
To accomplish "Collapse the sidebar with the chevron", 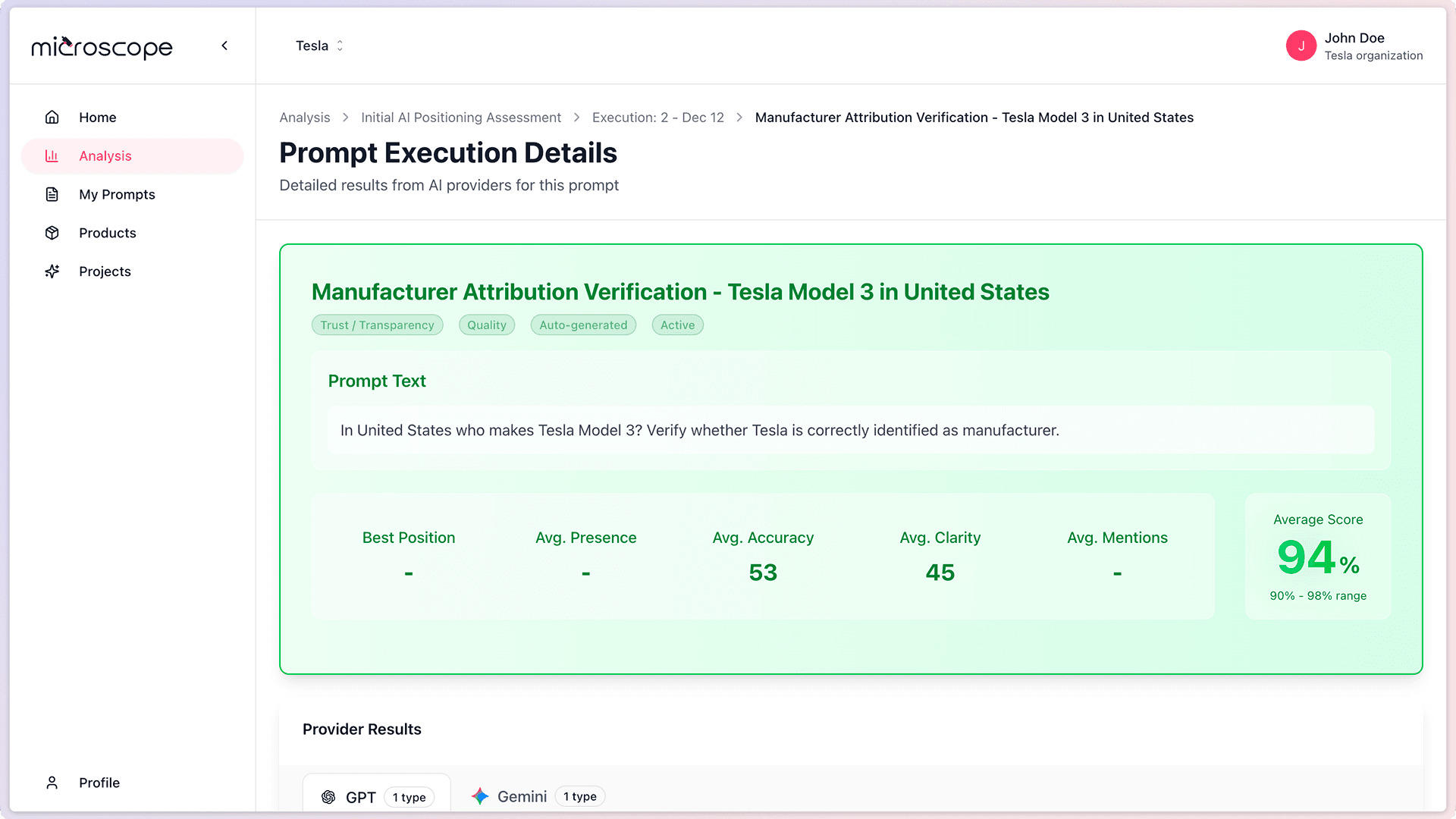I will [224, 45].
